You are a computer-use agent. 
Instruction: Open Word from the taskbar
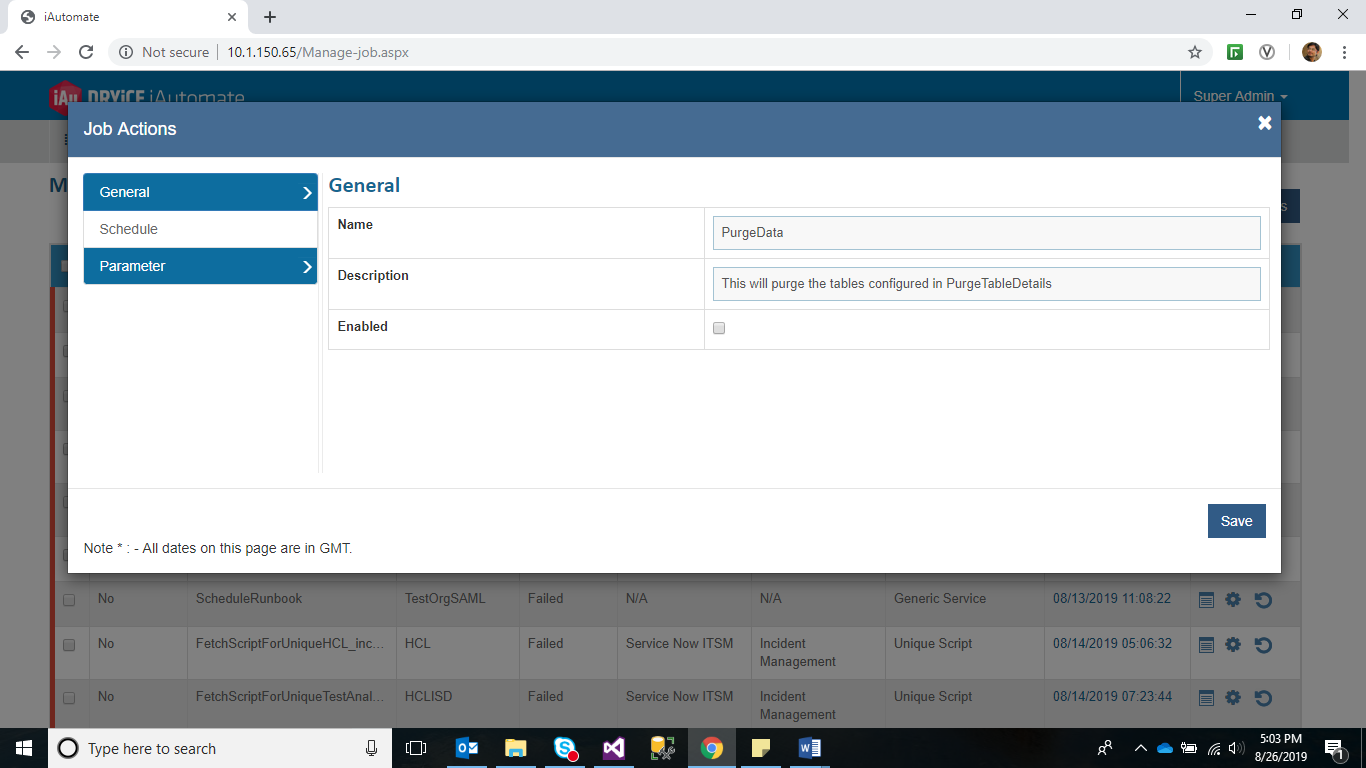pos(810,748)
